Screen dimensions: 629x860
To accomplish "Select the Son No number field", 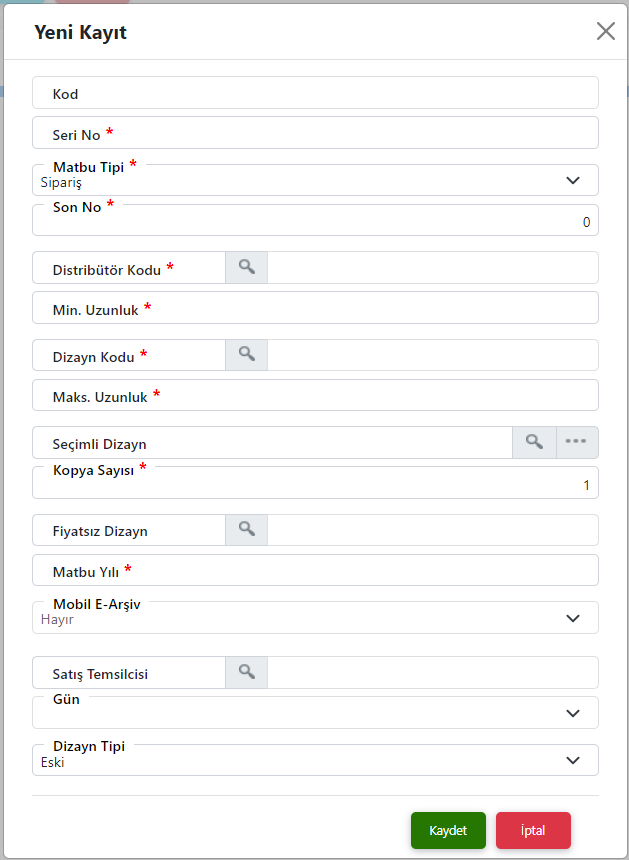I will [x=315, y=220].
